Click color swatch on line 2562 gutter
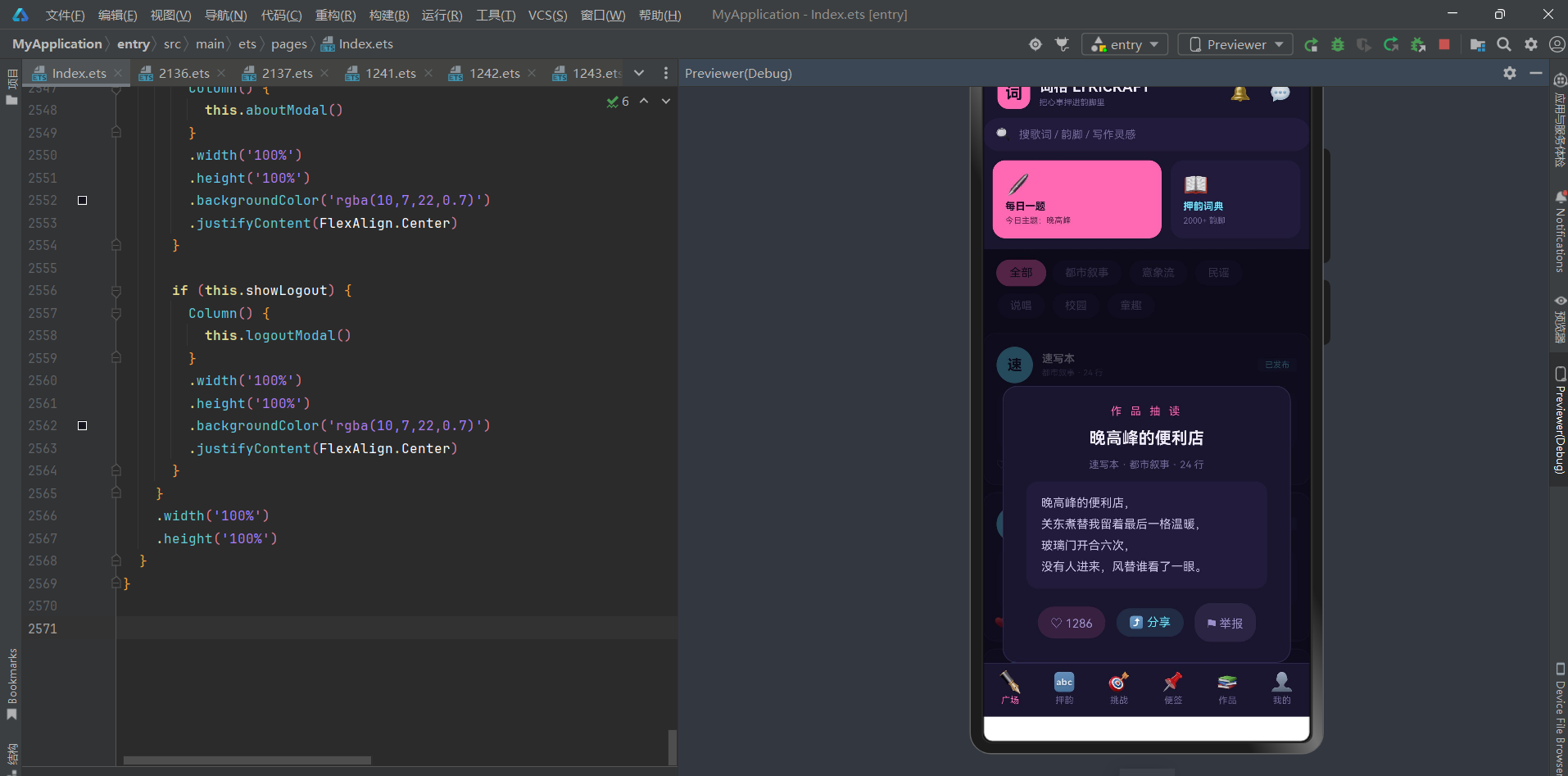Screen dimensions: 1568x776 click(82, 425)
